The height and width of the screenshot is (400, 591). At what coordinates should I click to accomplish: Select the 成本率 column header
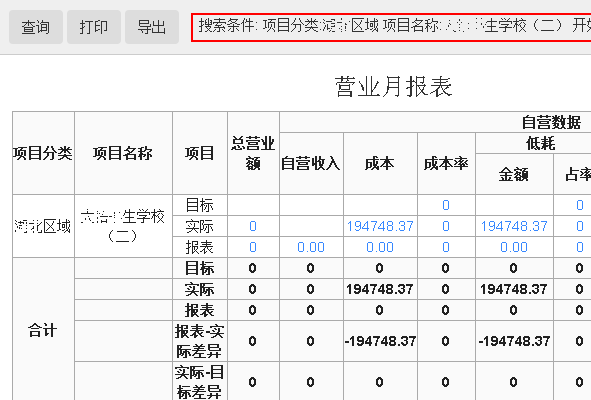coord(446,164)
